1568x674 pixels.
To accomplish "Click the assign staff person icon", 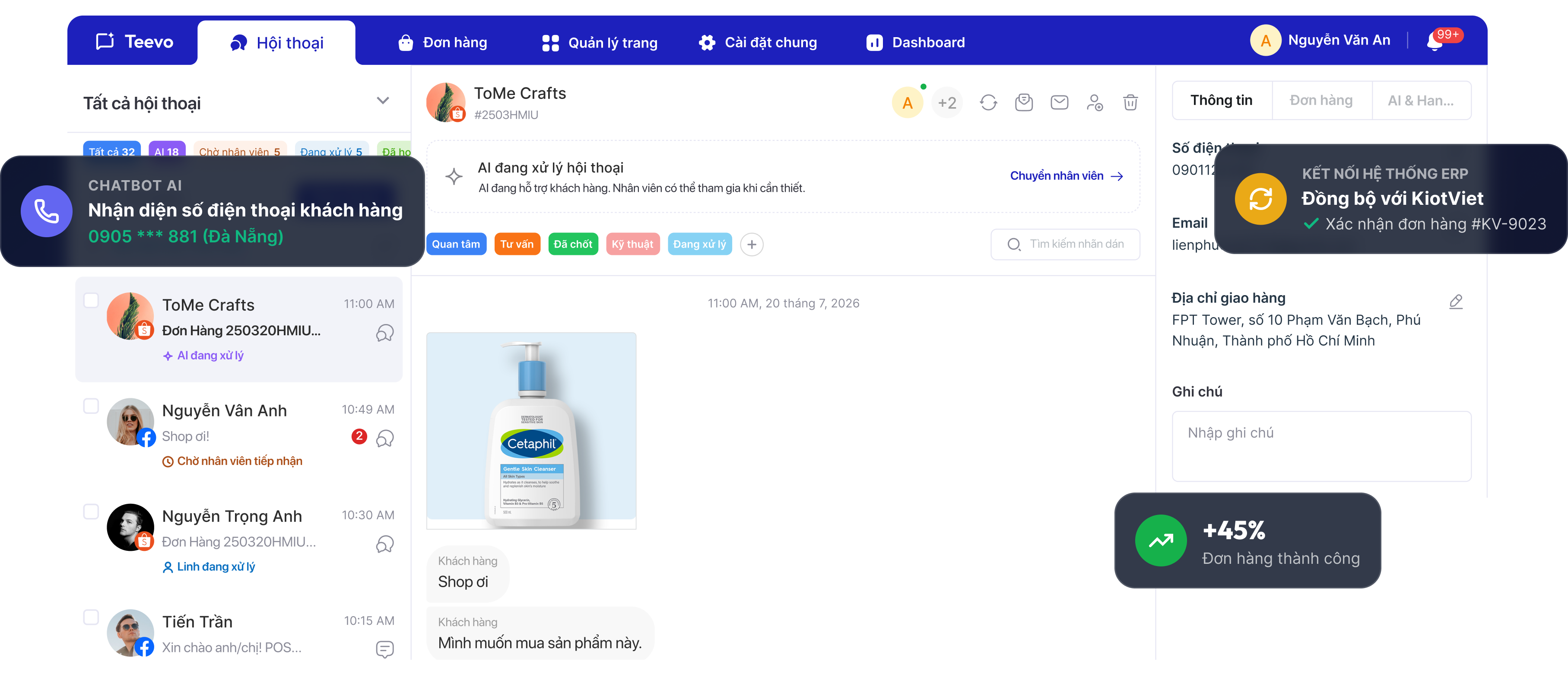I will pyautogui.click(x=1095, y=102).
